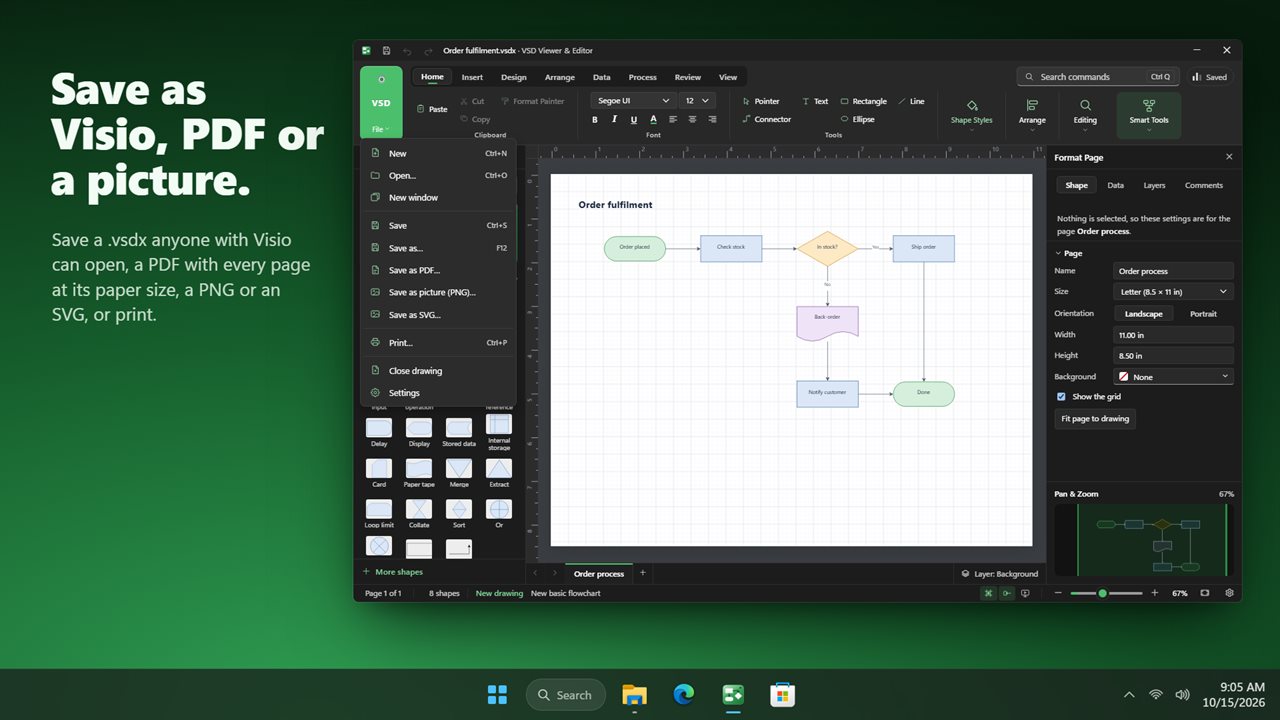Click the Paste button
The image size is (1280, 720).
pos(432,109)
